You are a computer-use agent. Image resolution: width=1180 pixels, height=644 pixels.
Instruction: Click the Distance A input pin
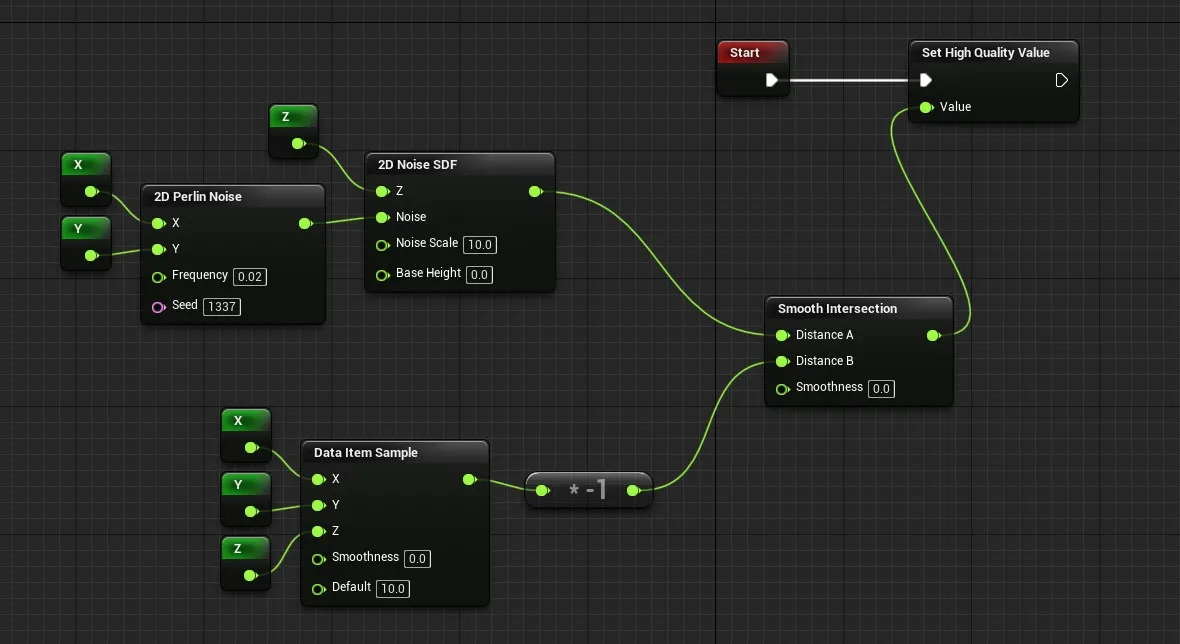click(x=782, y=335)
